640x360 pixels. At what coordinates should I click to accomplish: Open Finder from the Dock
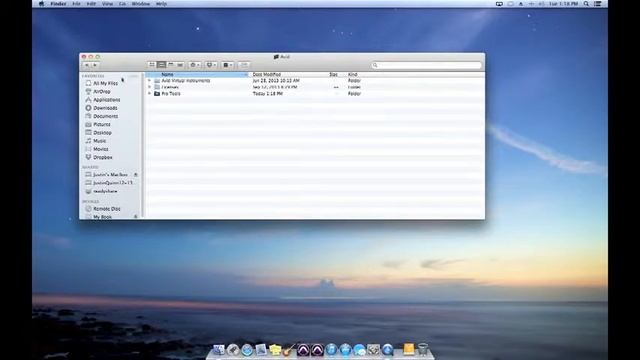(x=219, y=350)
